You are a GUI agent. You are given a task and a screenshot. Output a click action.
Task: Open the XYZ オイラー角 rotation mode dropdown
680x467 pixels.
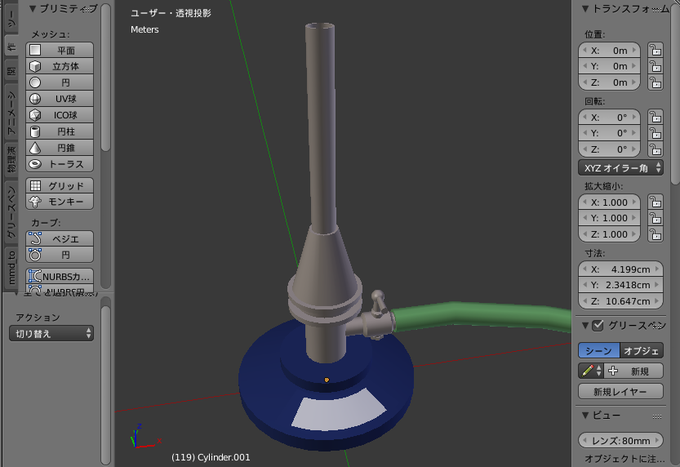[x=621, y=168]
